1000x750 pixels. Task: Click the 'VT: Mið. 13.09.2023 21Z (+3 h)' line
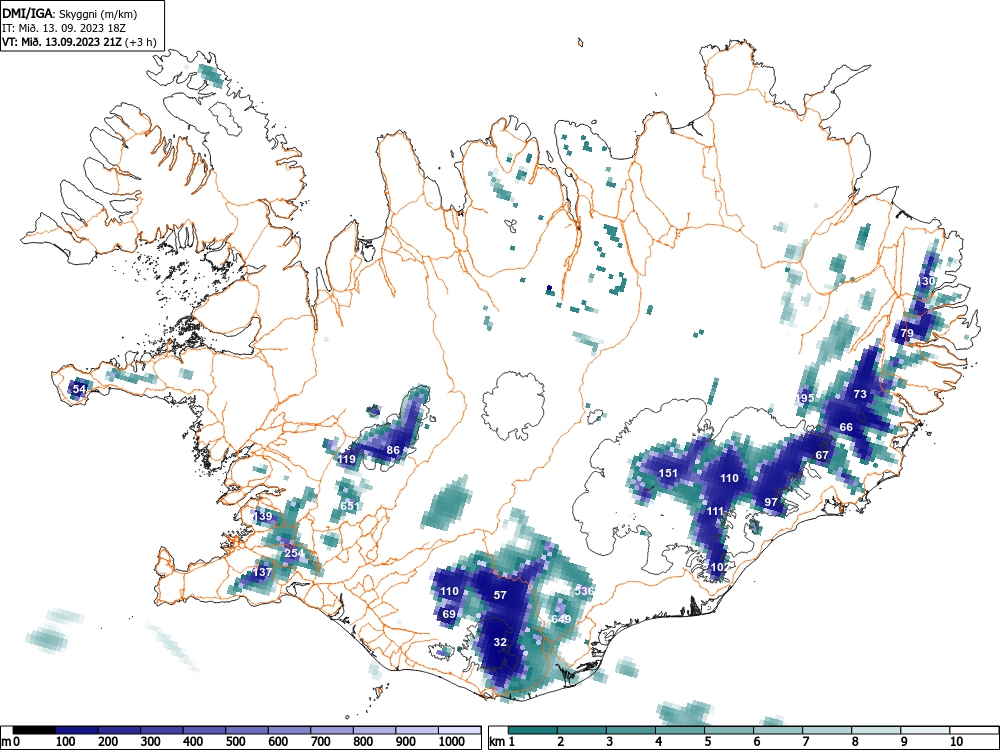[x=79, y=42]
